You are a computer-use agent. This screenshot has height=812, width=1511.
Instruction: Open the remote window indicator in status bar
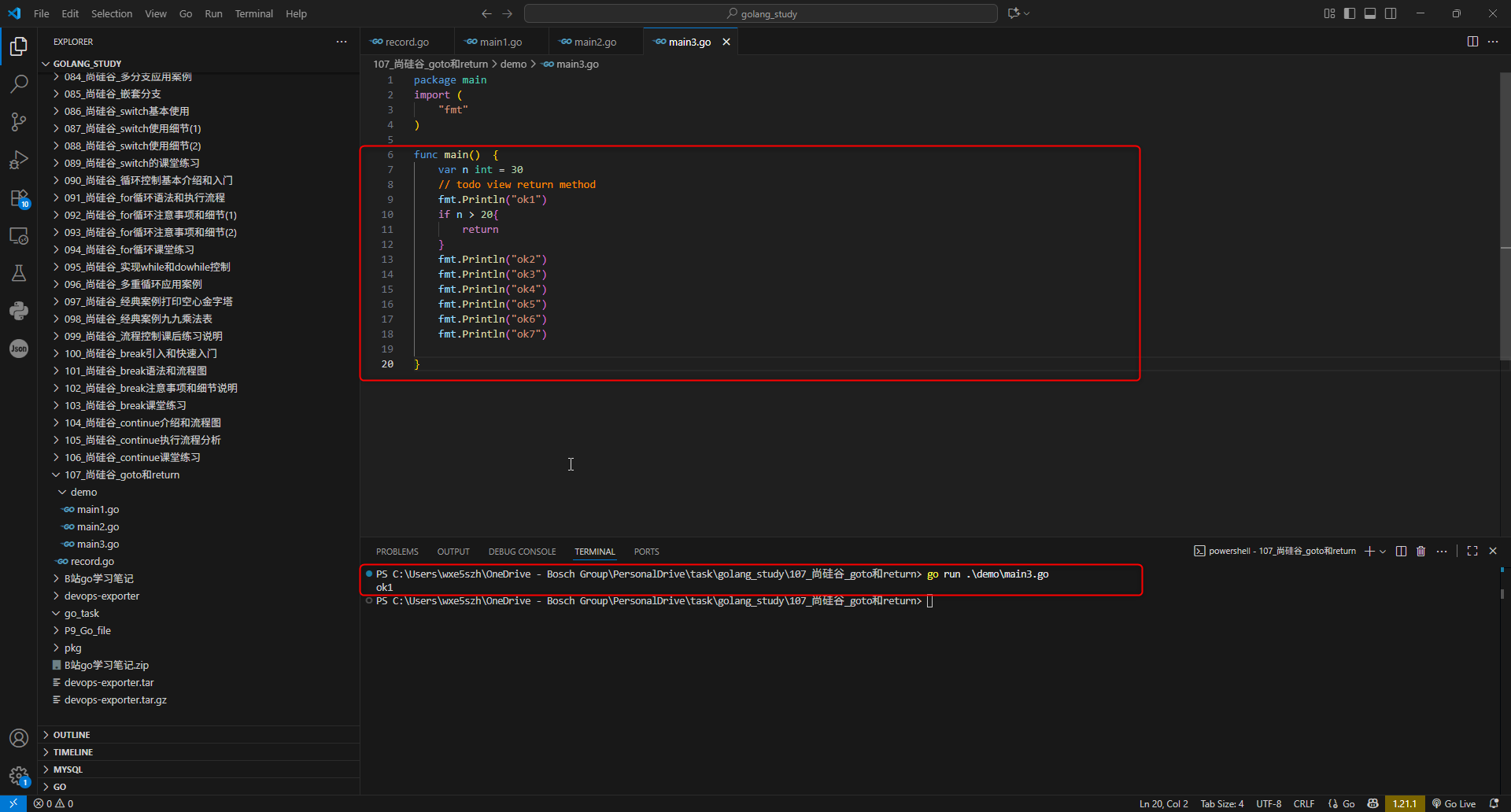[x=13, y=803]
